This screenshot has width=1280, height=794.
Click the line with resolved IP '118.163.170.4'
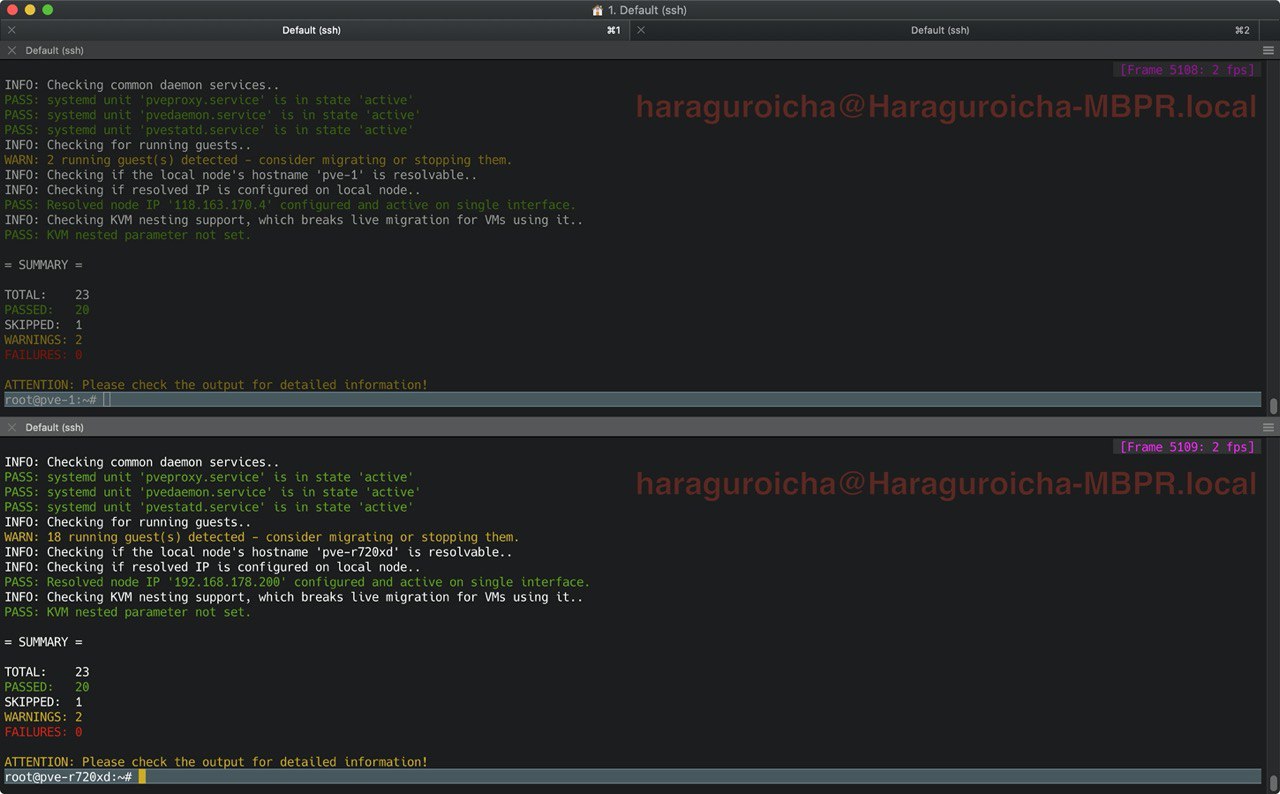(290, 205)
